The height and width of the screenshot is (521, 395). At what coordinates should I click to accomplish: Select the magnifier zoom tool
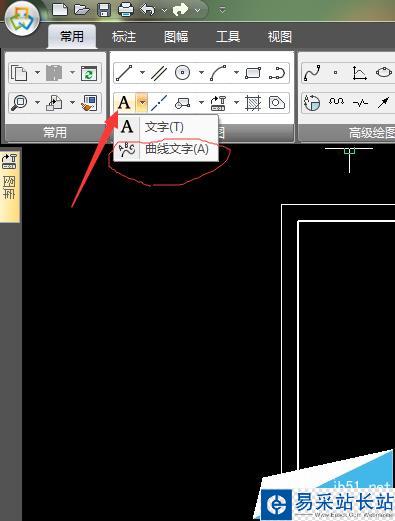click(x=19, y=102)
